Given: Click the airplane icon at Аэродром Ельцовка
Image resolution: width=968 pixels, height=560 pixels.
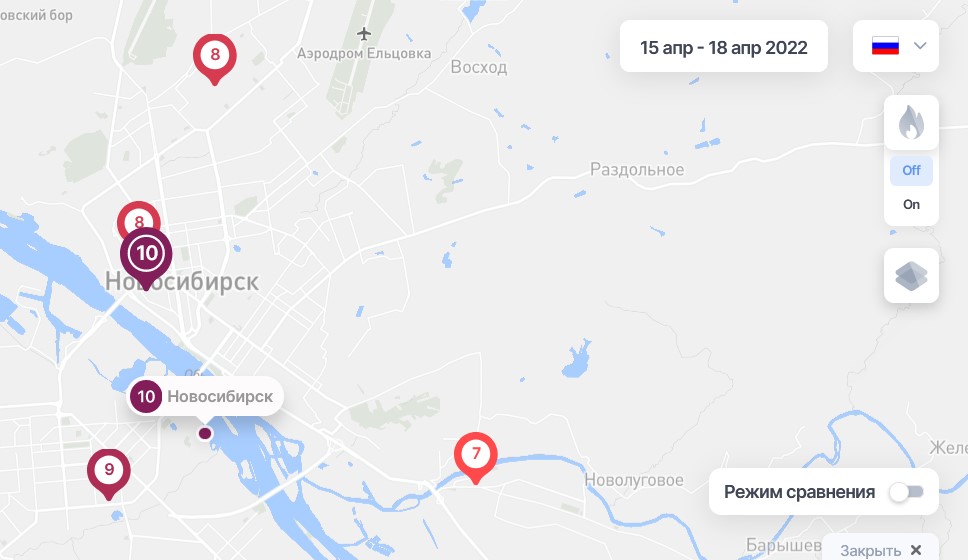Looking at the screenshot, I should (364, 33).
